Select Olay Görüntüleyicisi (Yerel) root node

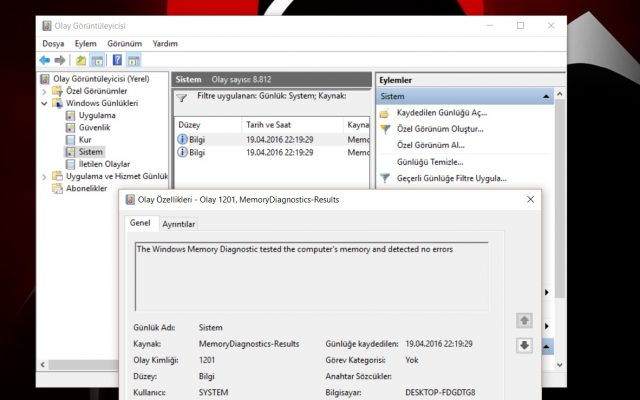pos(101,79)
